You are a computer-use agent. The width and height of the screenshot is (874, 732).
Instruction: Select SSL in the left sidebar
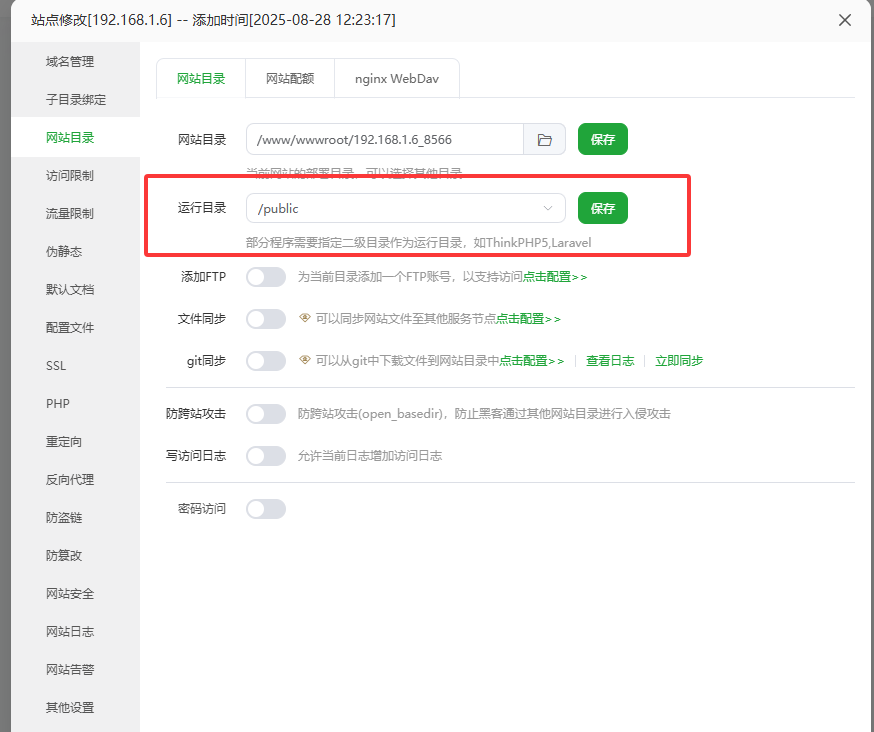click(x=56, y=366)
